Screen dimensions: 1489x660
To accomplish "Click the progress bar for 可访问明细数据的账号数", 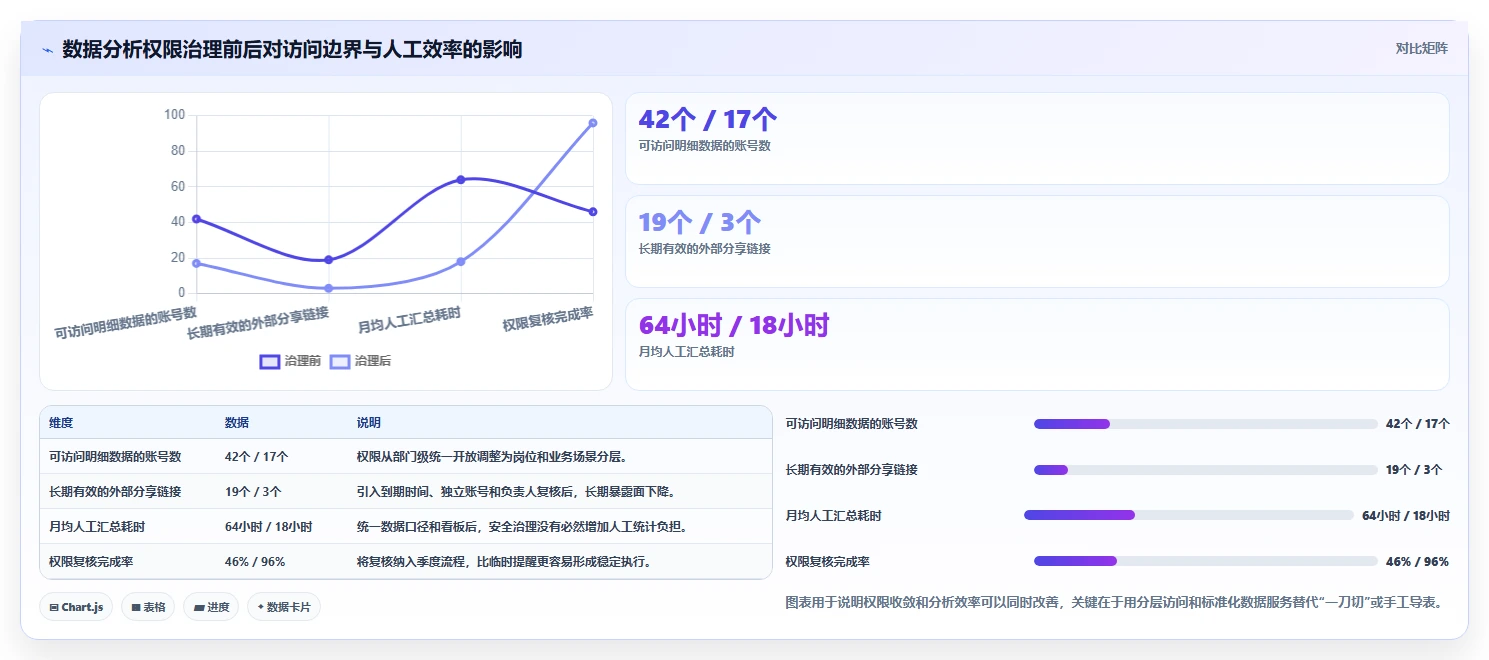I will click(1205, 424).
